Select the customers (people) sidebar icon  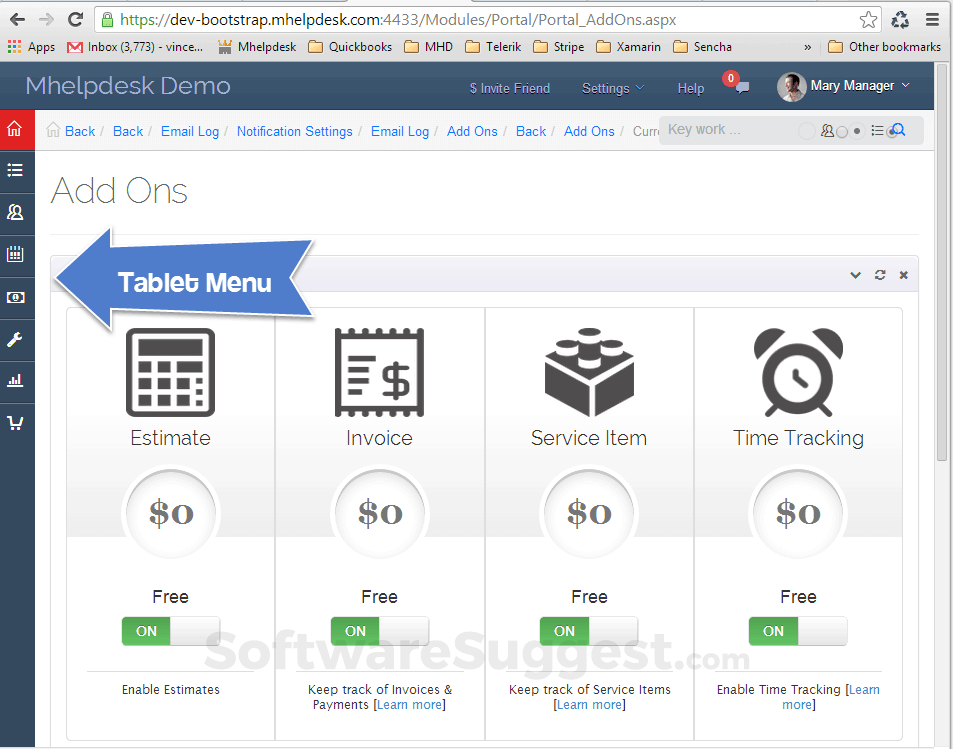(16, 212)
